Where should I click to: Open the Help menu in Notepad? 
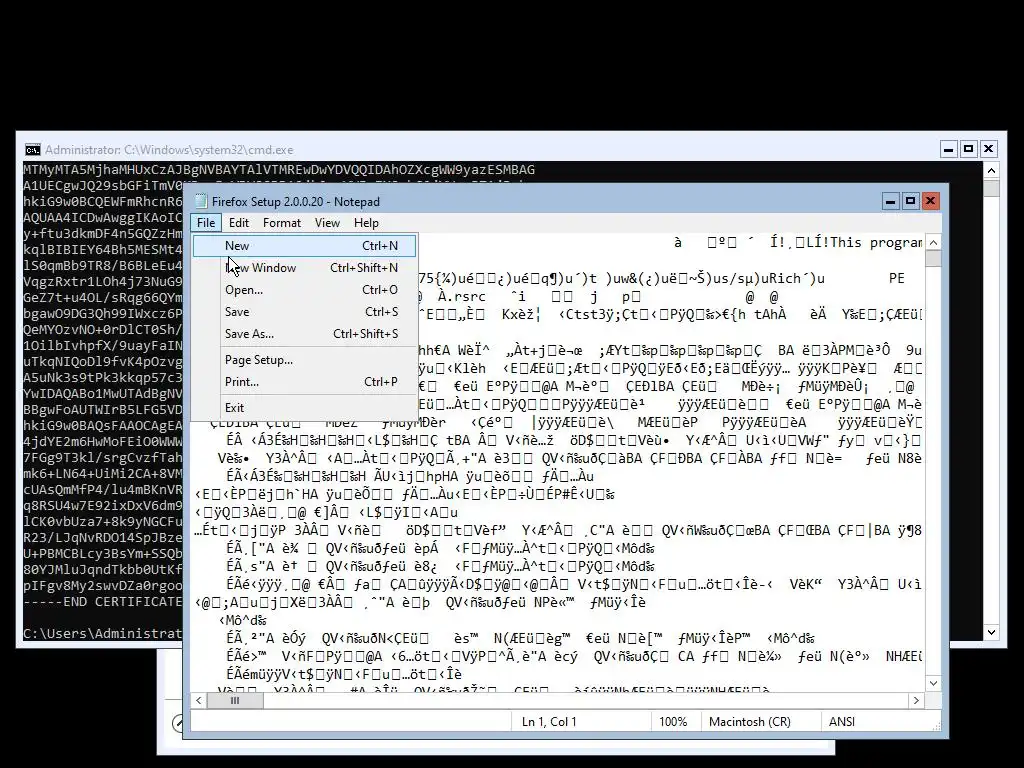366,223
